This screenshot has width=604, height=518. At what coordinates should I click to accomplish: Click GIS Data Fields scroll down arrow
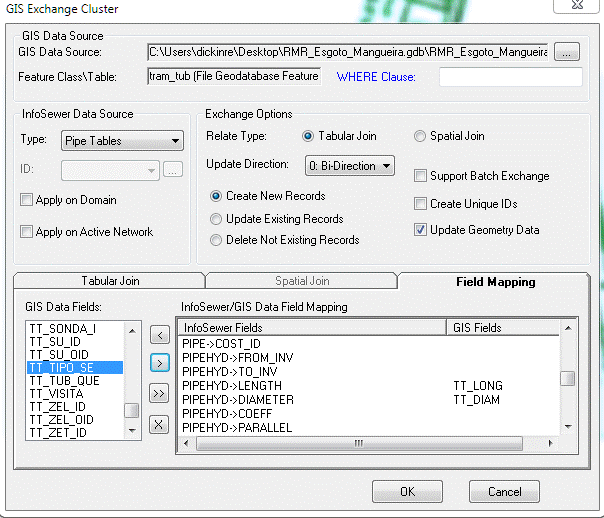132,431
